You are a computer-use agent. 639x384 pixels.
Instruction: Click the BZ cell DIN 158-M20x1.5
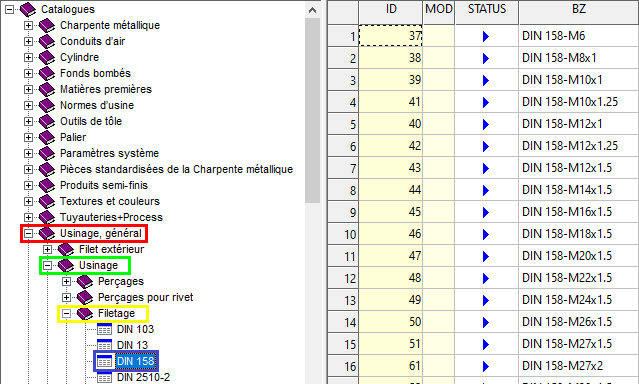pos(579,256)
